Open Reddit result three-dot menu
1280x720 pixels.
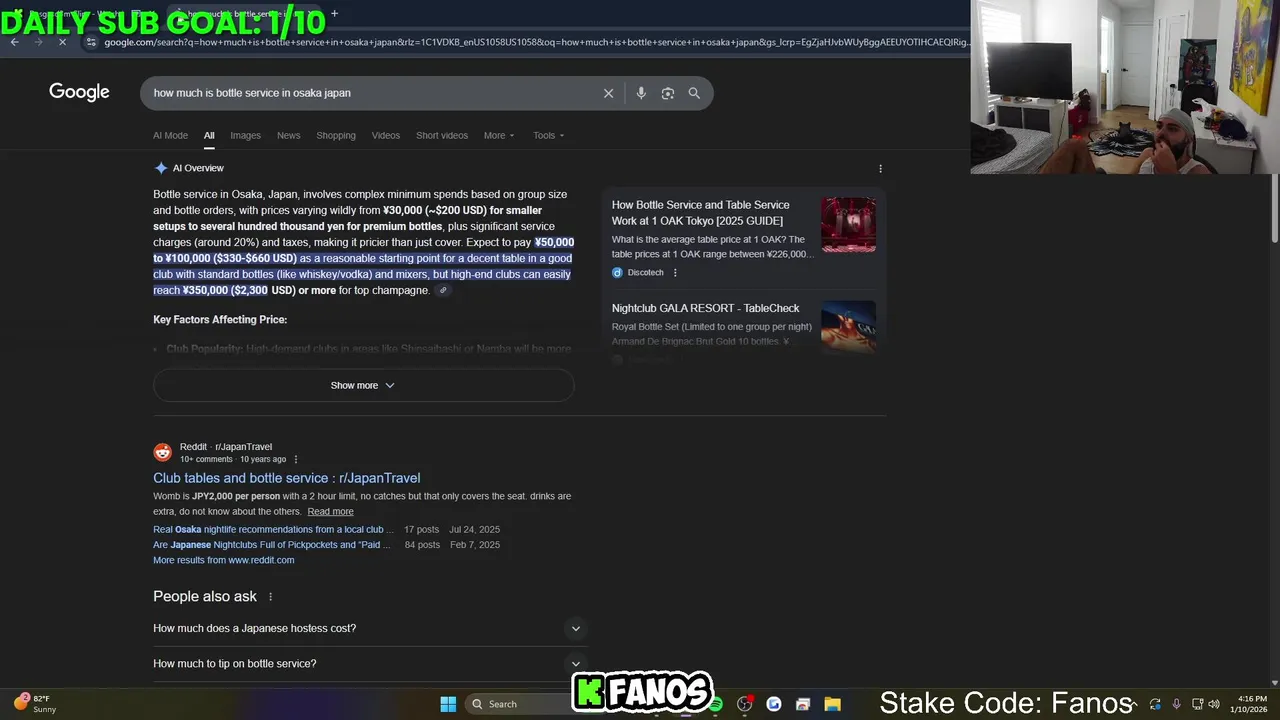pos(295,460)
